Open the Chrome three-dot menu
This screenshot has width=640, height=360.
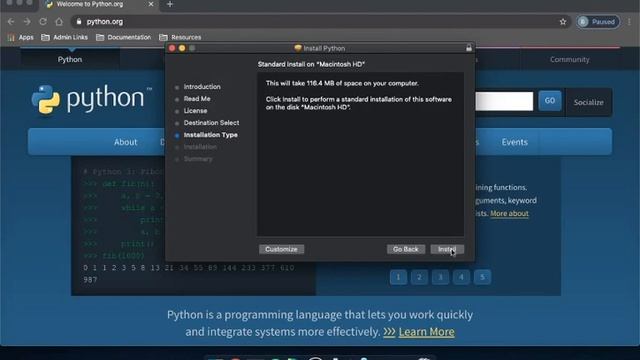629,22
